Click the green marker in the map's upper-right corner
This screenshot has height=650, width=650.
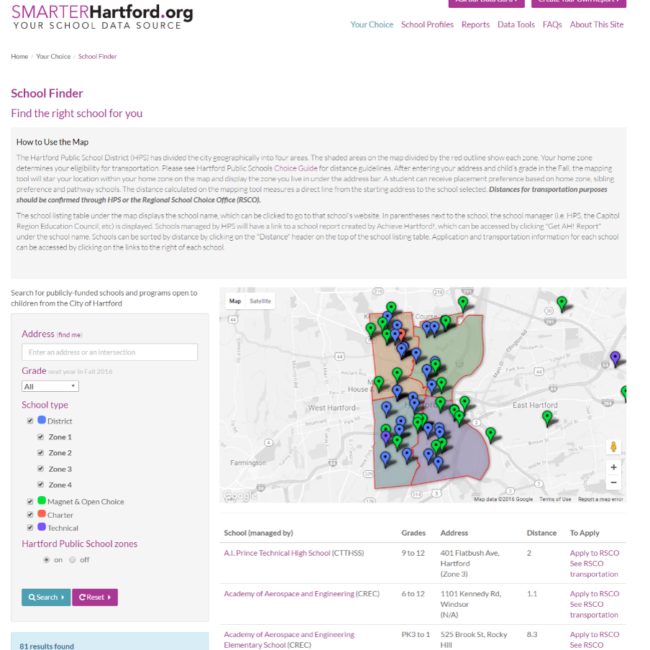point(562,303)
